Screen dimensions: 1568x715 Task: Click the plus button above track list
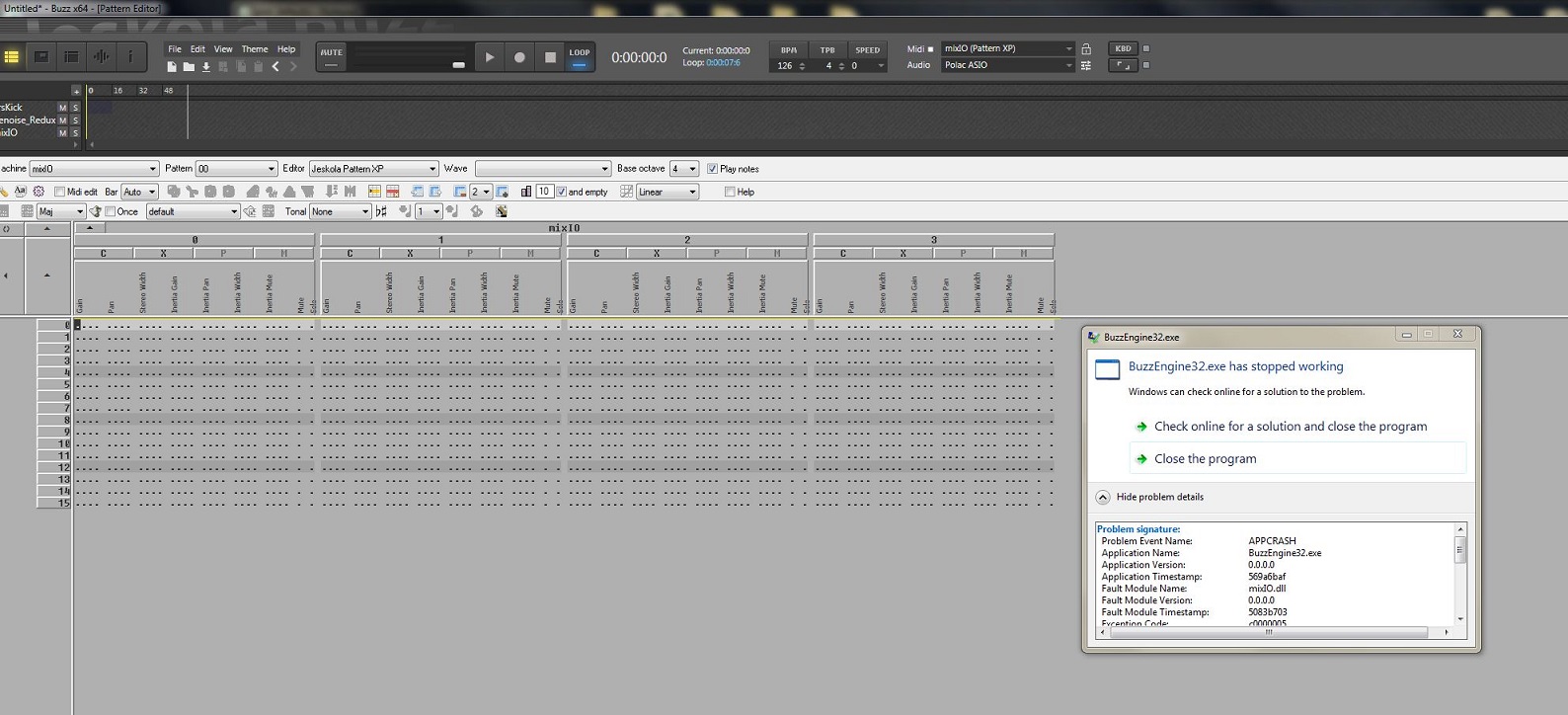point(76,91)
